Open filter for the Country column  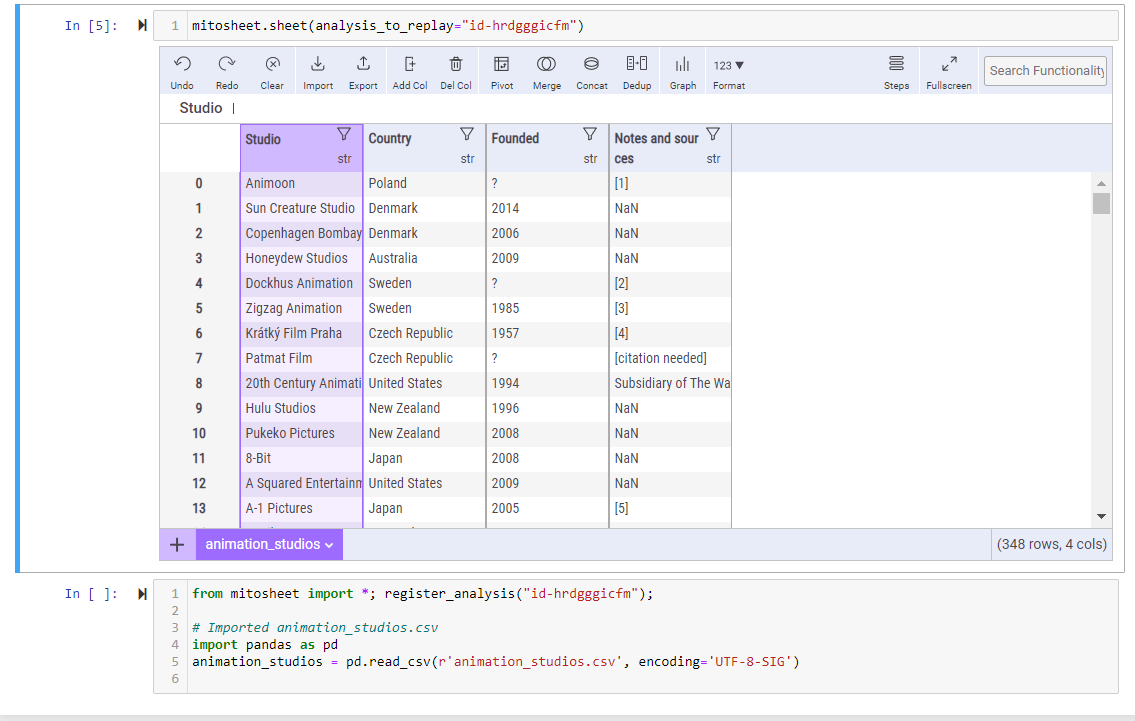(x=467, y=134)
